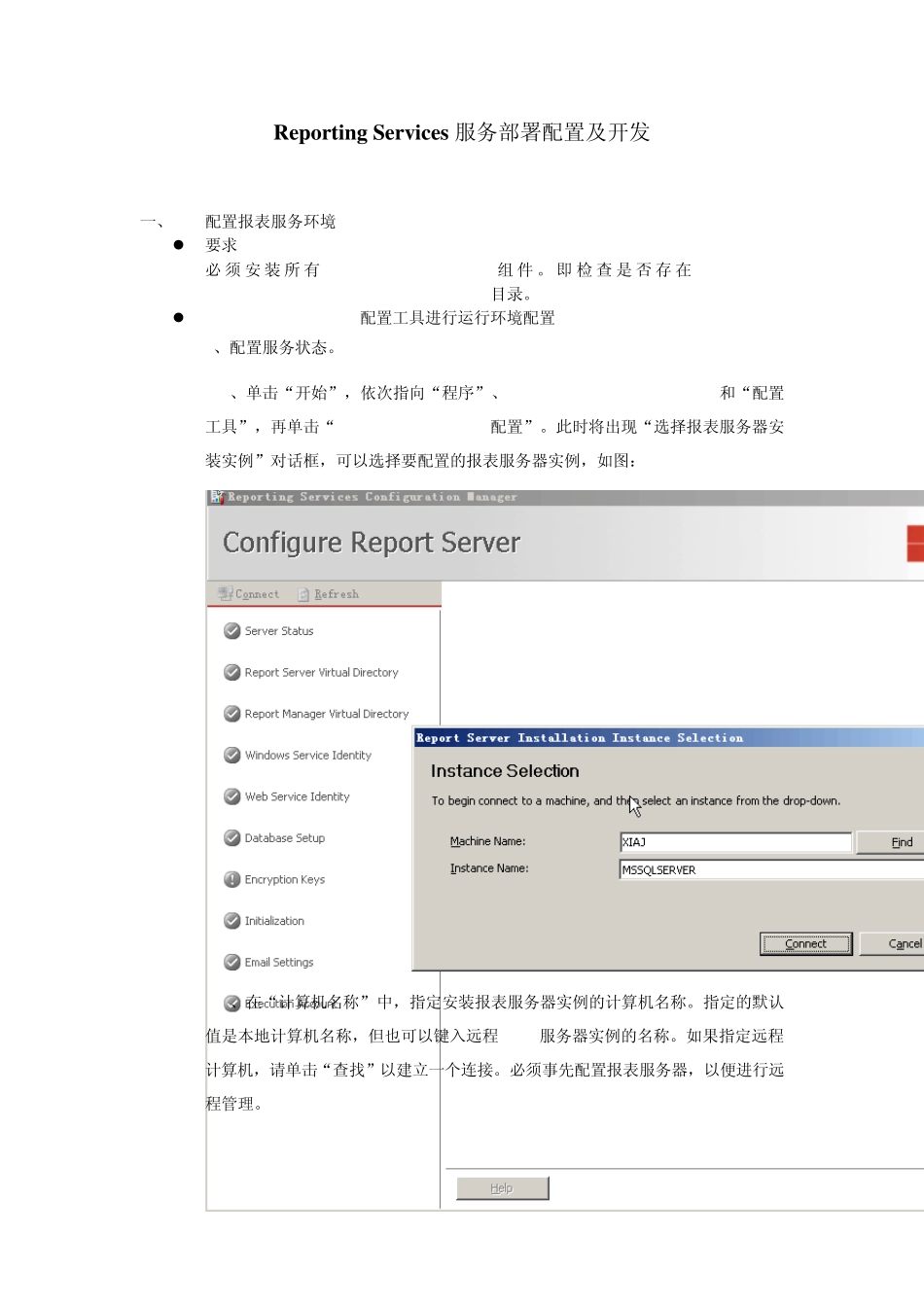Click the Report Manager Virtual Directory status icon
924x1307 pixels.
click(x=232, y=714)
